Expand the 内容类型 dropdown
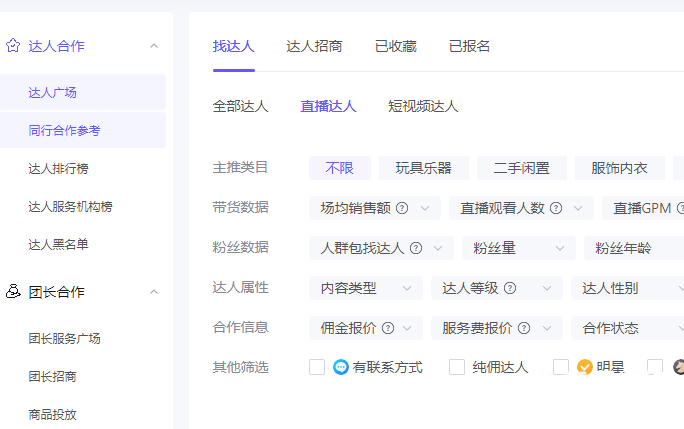 [366, 288]
